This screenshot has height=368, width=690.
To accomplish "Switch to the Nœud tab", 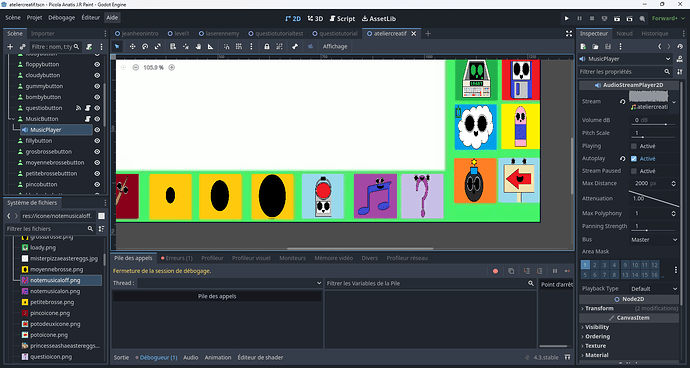I will (624, 33).
